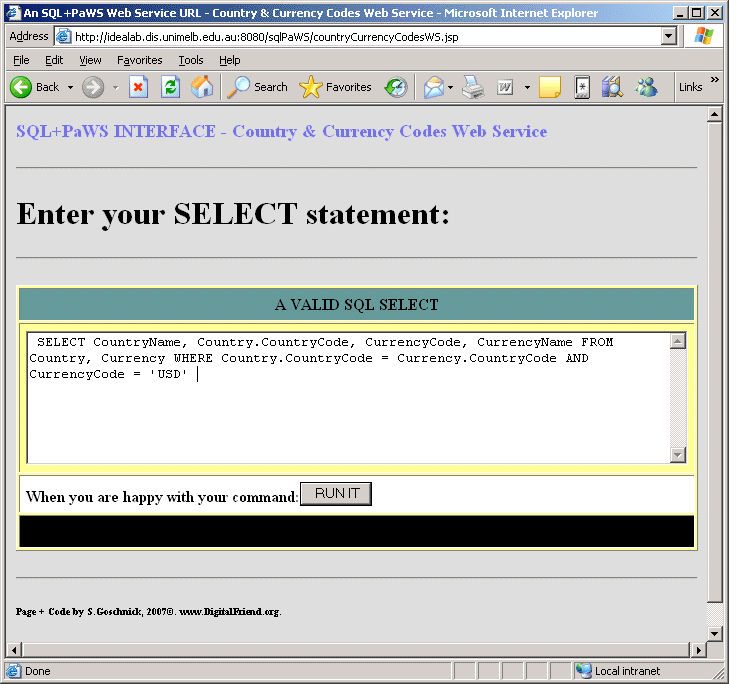Click the handheld device toolbar icon
This screenshot has width=747, height=684.
coord(582,88)
